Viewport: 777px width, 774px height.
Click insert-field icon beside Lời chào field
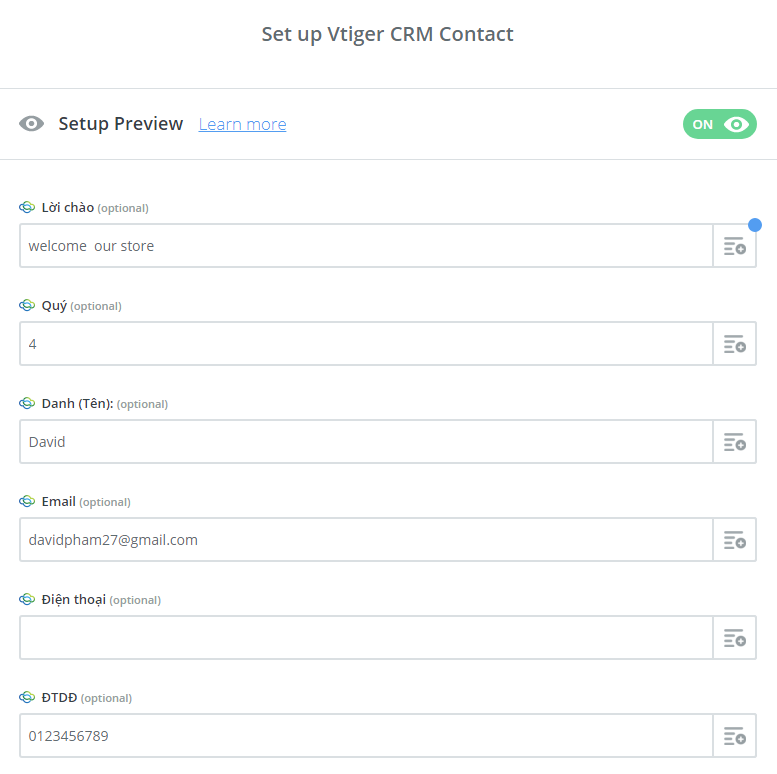pyautogui.click(x=735, y=246)
